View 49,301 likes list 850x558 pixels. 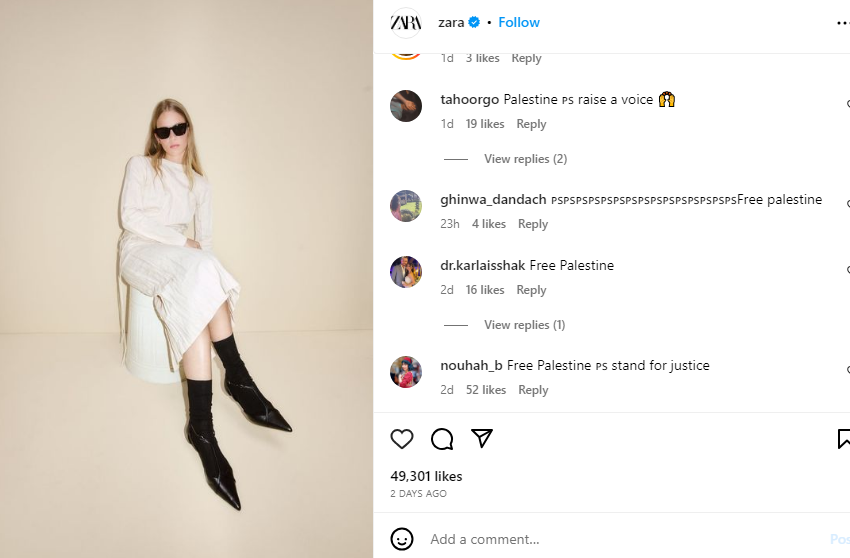click(426, 476)
